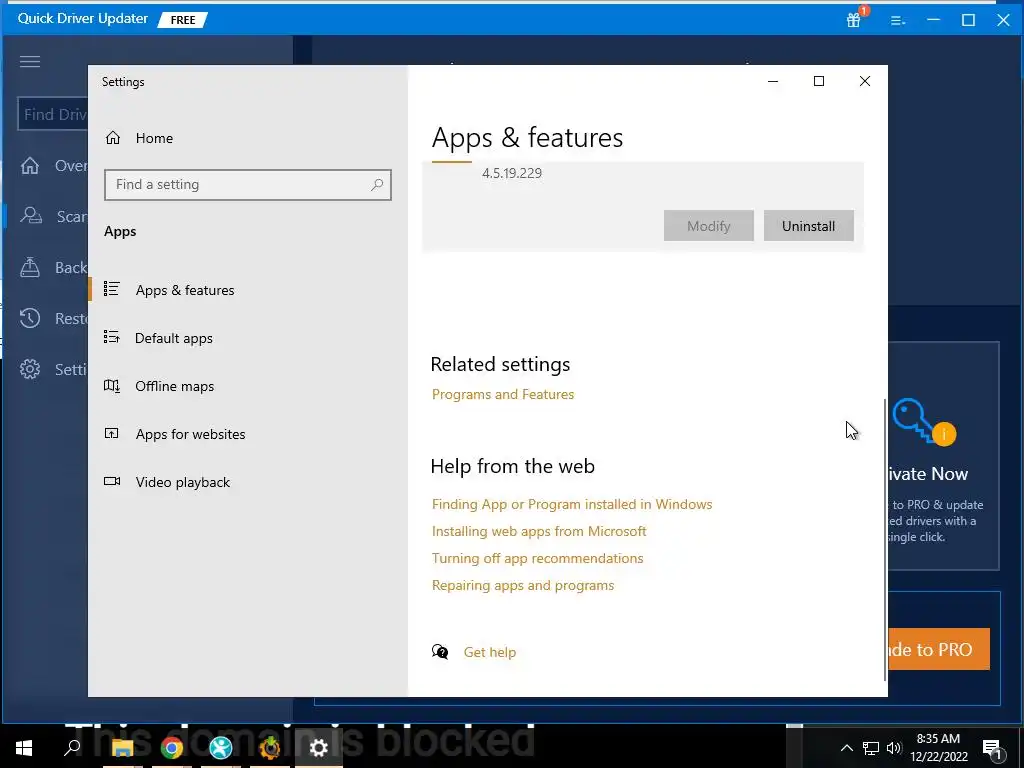
Task: Open Backup icon in Quick Driver Updater sidebar
Action: click(x=30, y=266)
